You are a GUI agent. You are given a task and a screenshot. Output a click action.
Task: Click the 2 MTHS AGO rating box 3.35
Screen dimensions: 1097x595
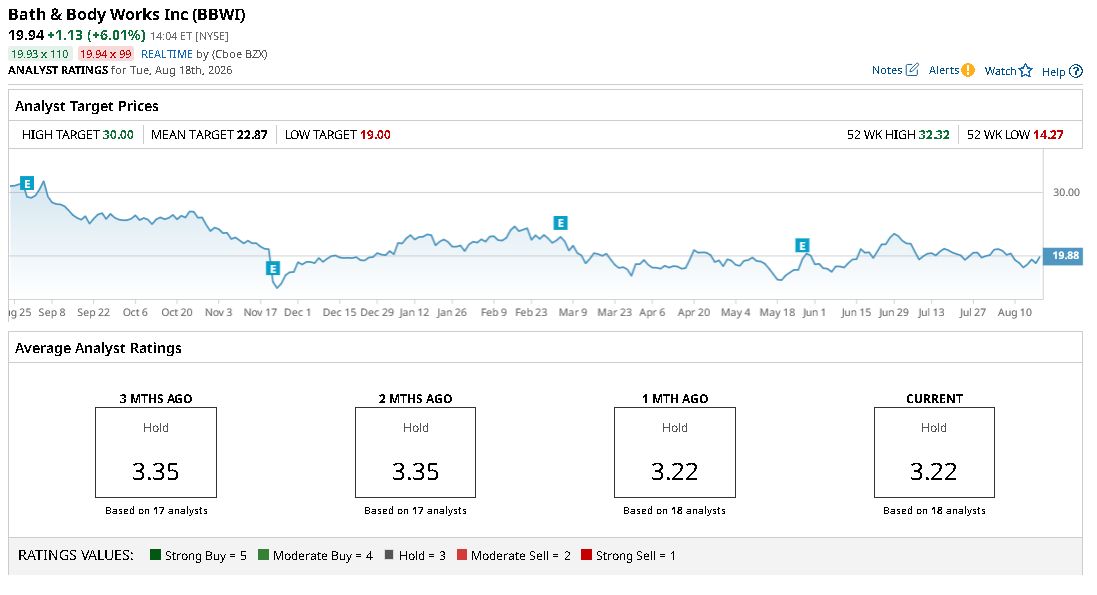pyautogui.click(x=416, y=452)
